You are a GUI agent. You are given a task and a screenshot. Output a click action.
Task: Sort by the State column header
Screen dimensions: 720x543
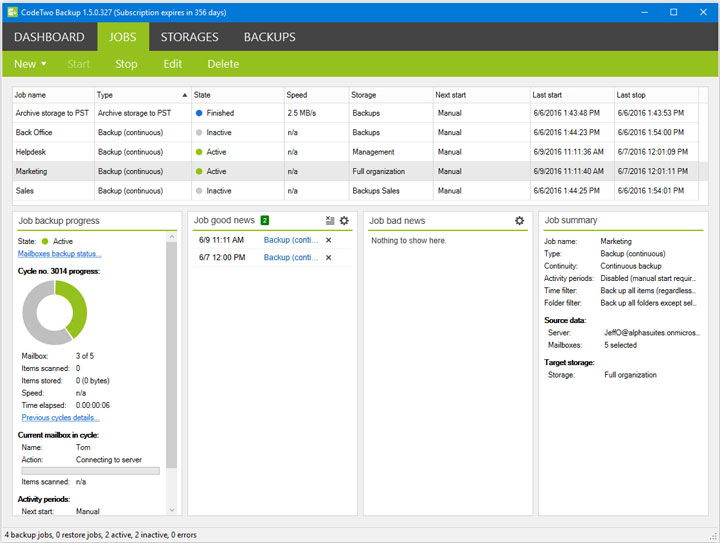(x=237, y=95)
